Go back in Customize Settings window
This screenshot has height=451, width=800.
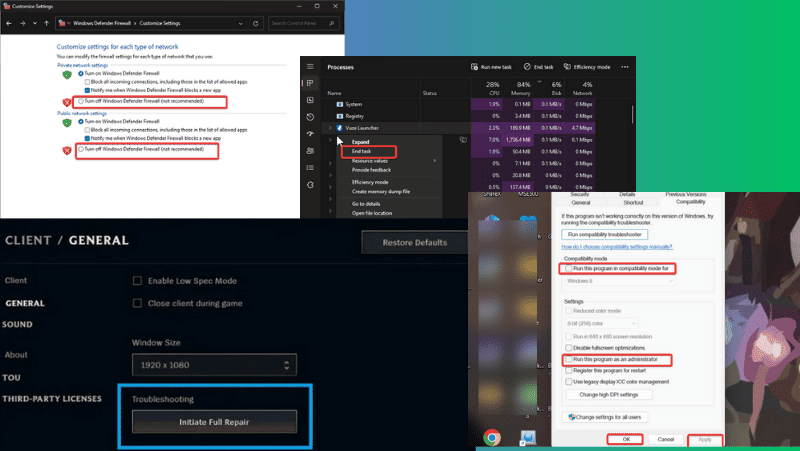pyautogui.click(x=9, y=23)
